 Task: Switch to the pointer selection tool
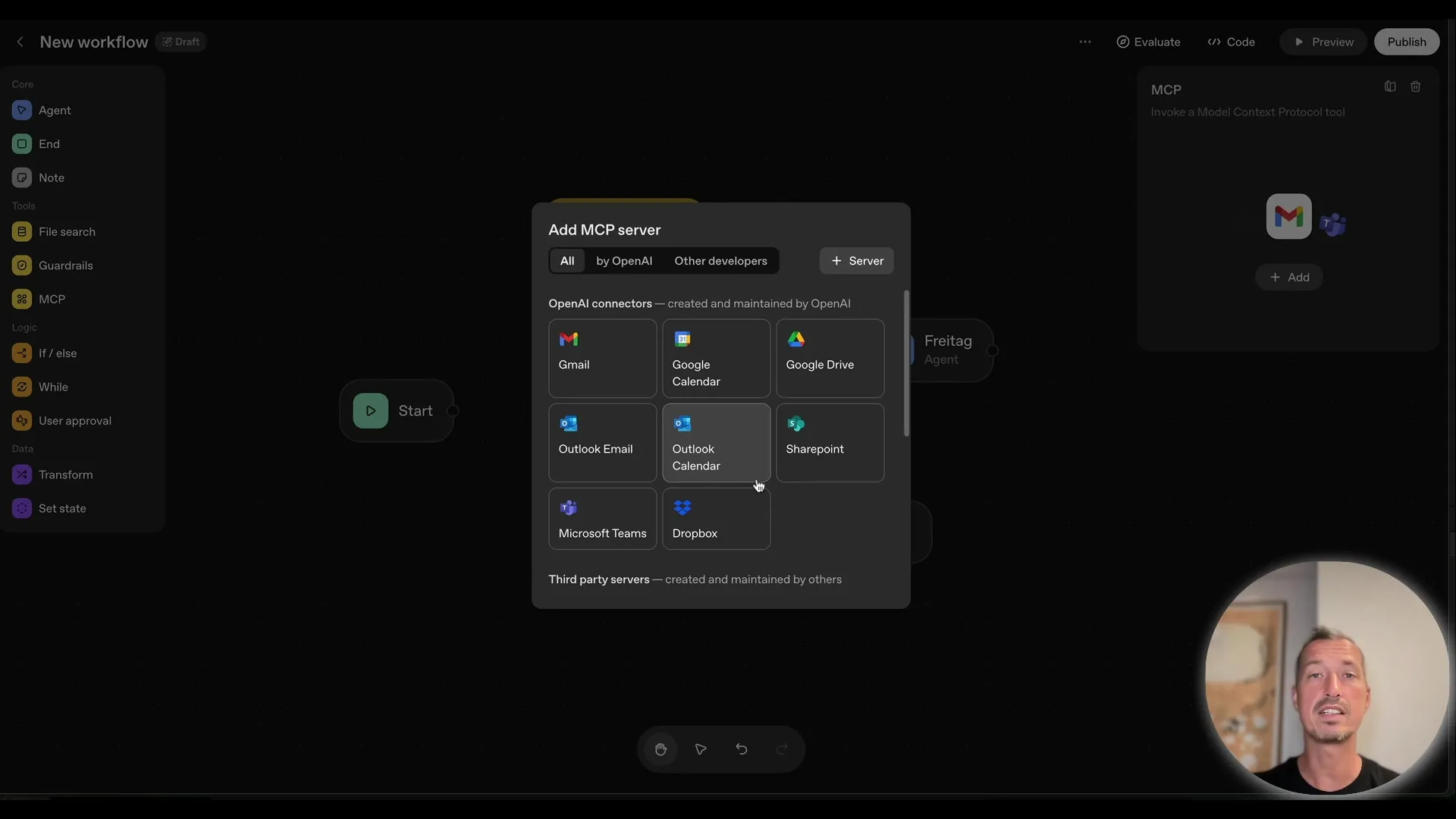[701, 749]
